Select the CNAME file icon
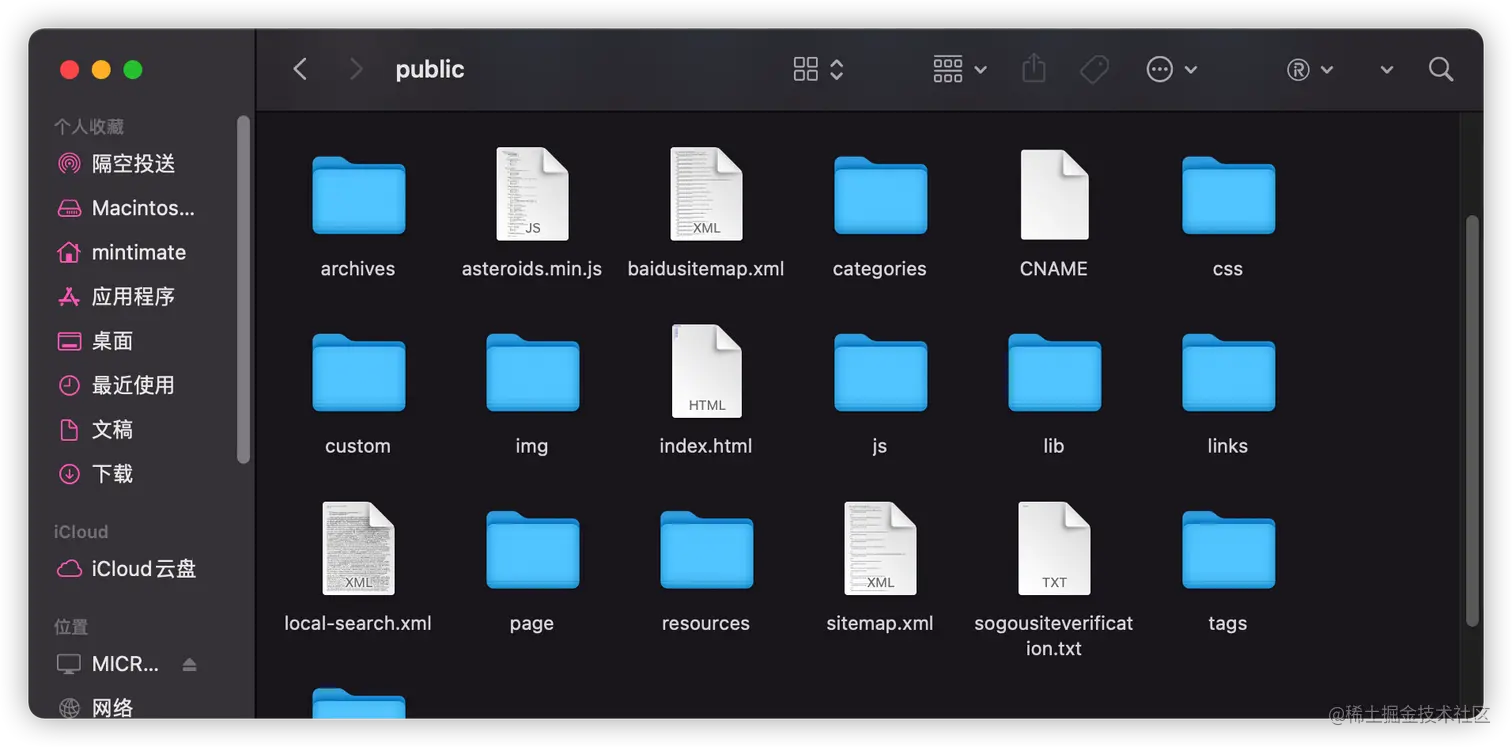Viewport: 1512px width, 747px height. [1054, 194]
